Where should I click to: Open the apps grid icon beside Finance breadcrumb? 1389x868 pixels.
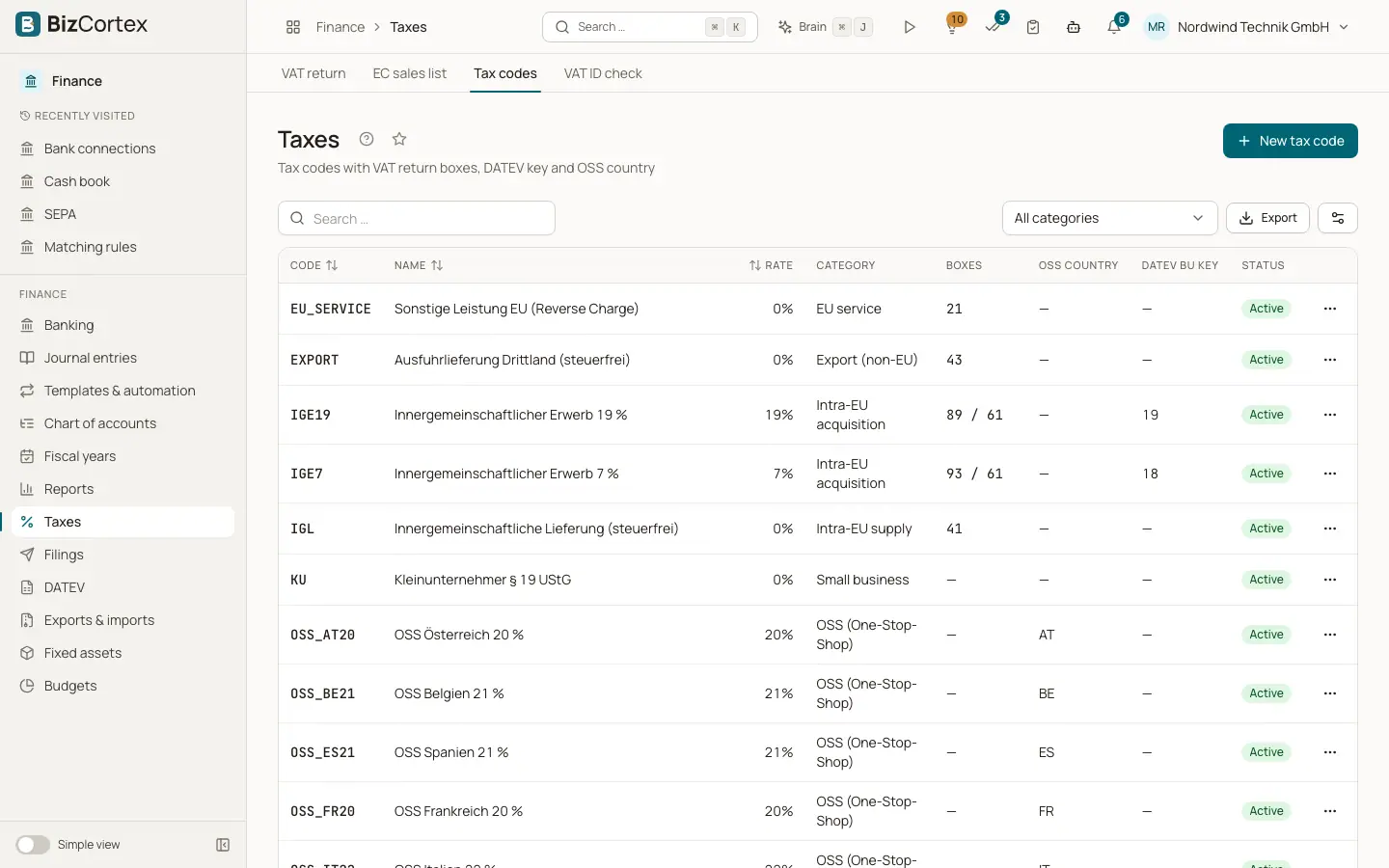[x=293, y=27]
